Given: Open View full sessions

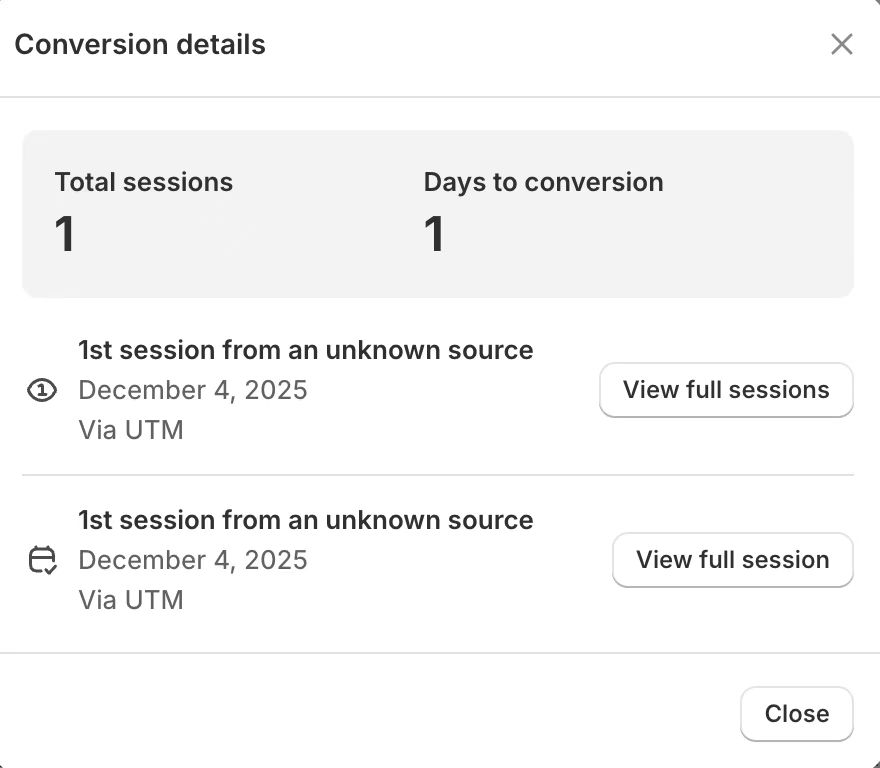Looking at the screenshot, I should tap(726, 390).
